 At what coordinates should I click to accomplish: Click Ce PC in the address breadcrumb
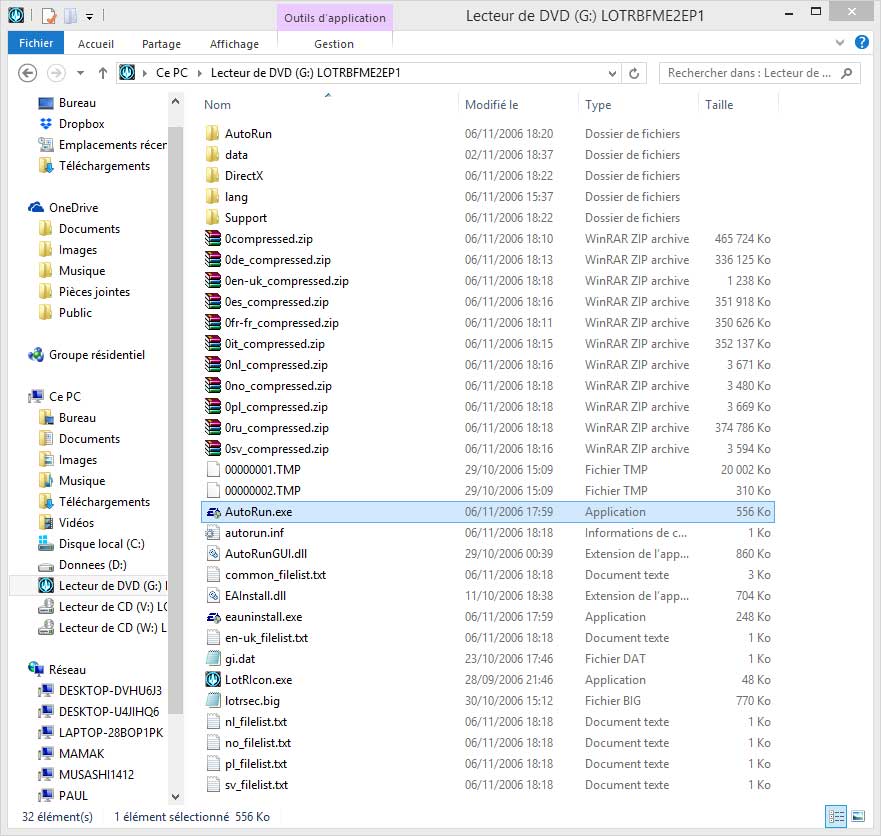(172, 73)
